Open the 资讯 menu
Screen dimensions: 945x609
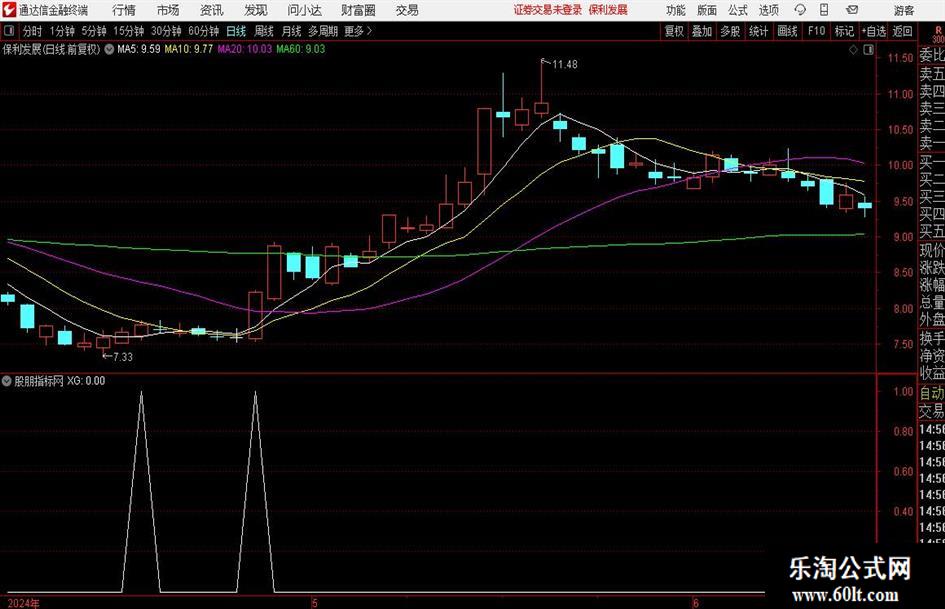(212, 10)
